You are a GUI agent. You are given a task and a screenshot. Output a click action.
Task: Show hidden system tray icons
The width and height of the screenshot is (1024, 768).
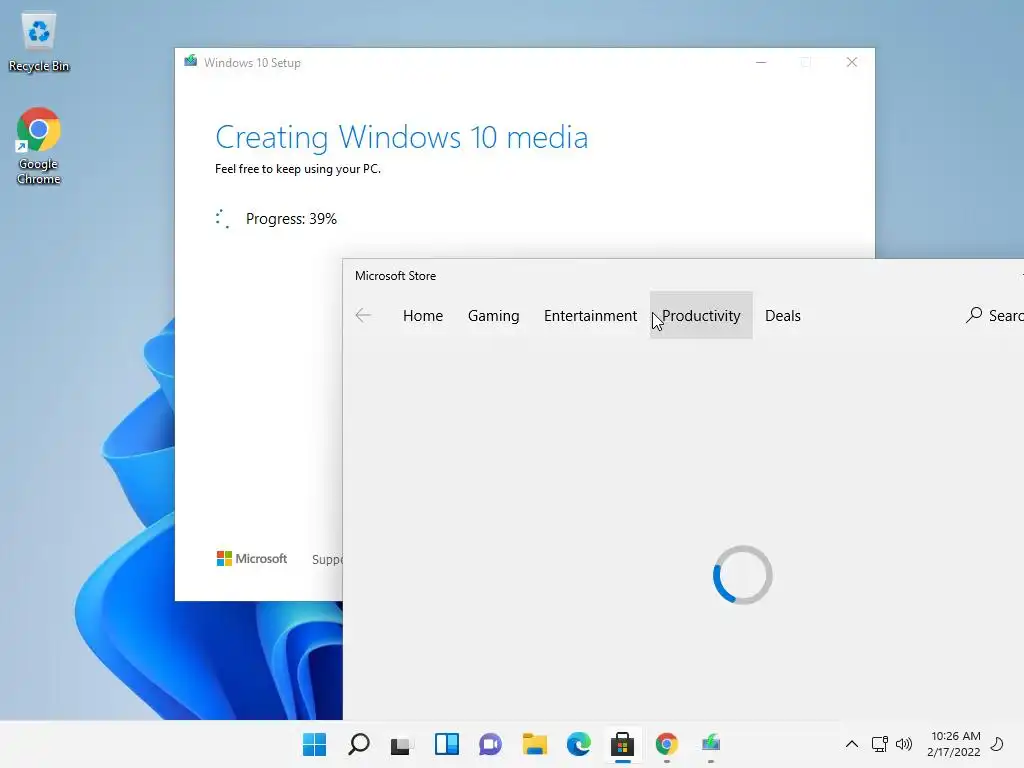852,744
